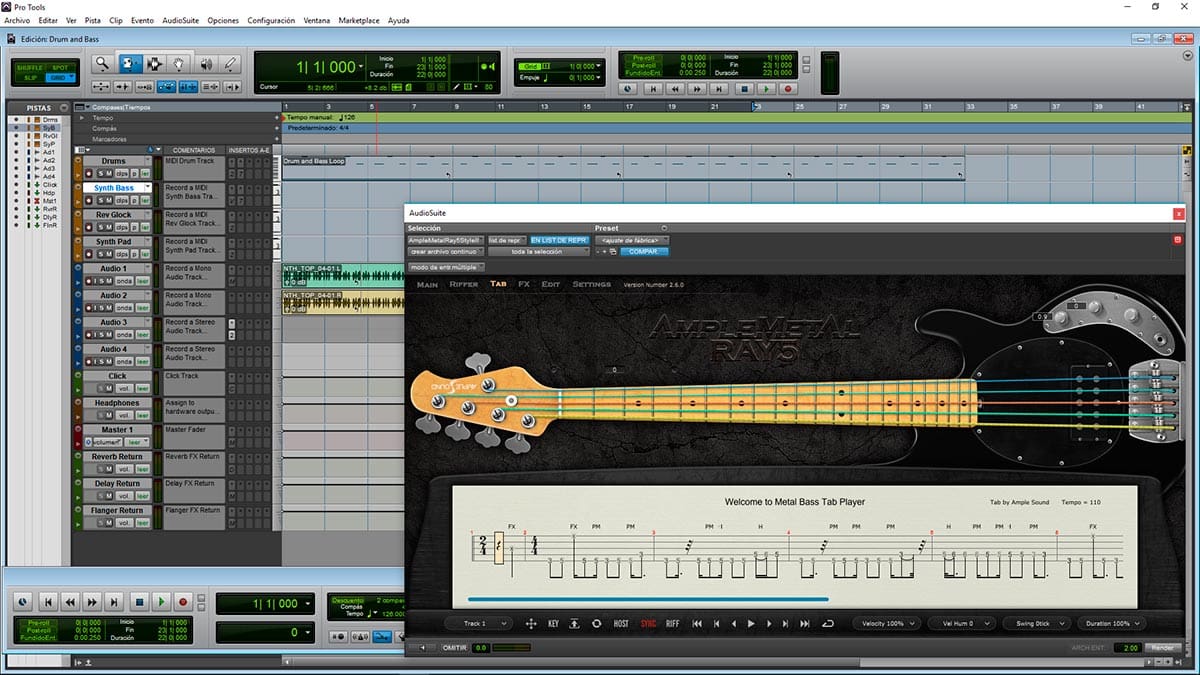The image size is (1200, 675).
Task: Select the Zoomer magnifying glass tool
Action: (103, 64)
